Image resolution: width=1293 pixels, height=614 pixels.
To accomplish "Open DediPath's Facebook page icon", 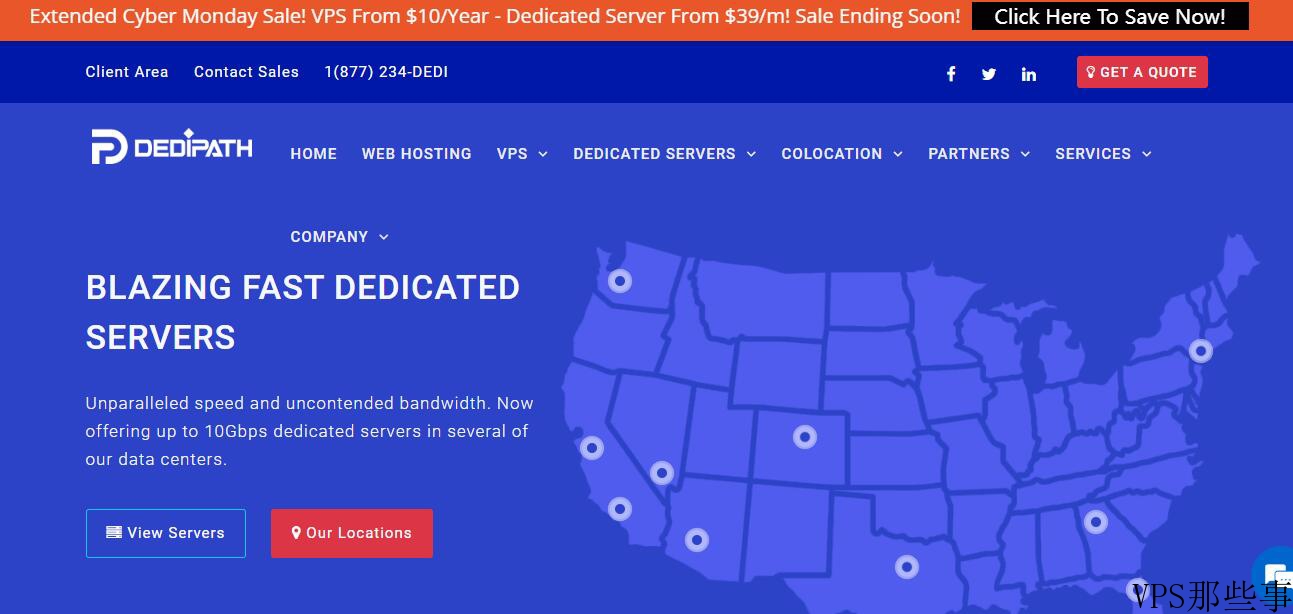I will [x=951, y=73].
